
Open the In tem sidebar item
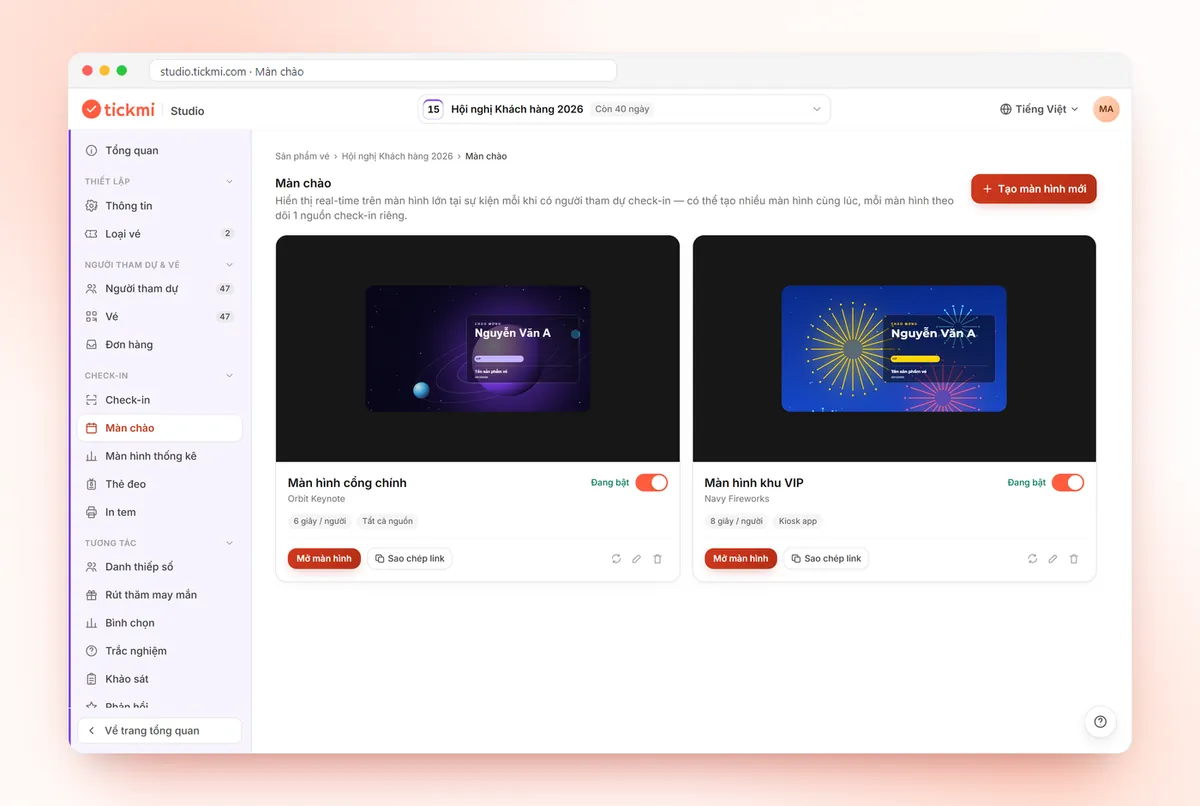coord(160,512)
